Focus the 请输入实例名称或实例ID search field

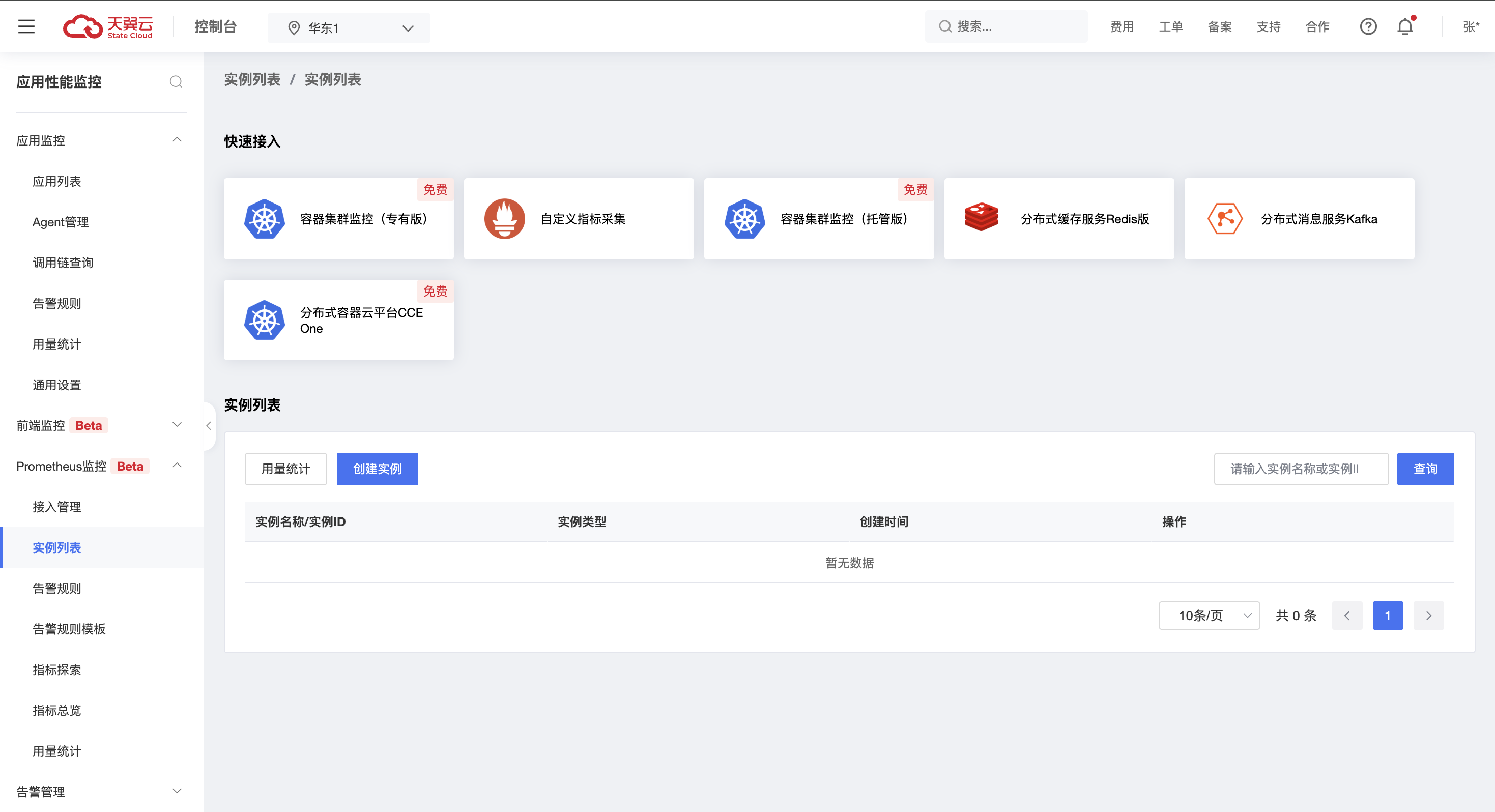1301,469
